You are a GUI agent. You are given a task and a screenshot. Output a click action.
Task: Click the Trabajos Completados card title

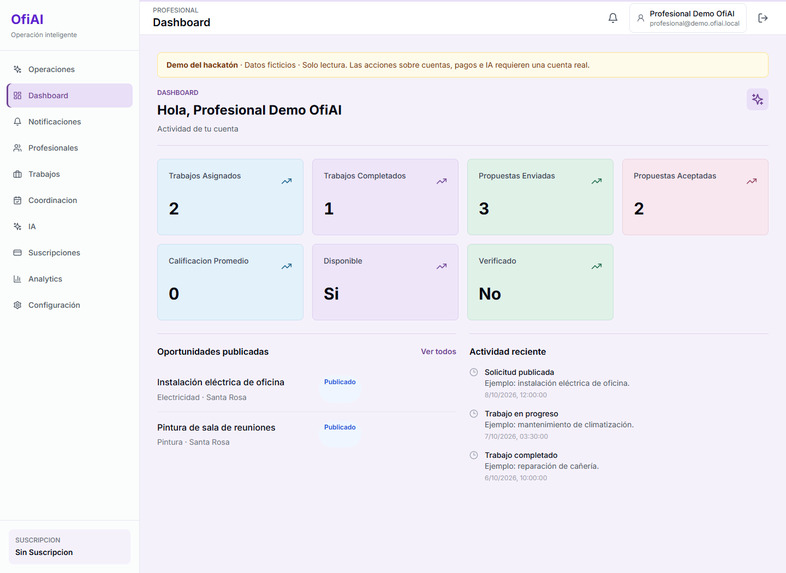[x=364, y=176]
